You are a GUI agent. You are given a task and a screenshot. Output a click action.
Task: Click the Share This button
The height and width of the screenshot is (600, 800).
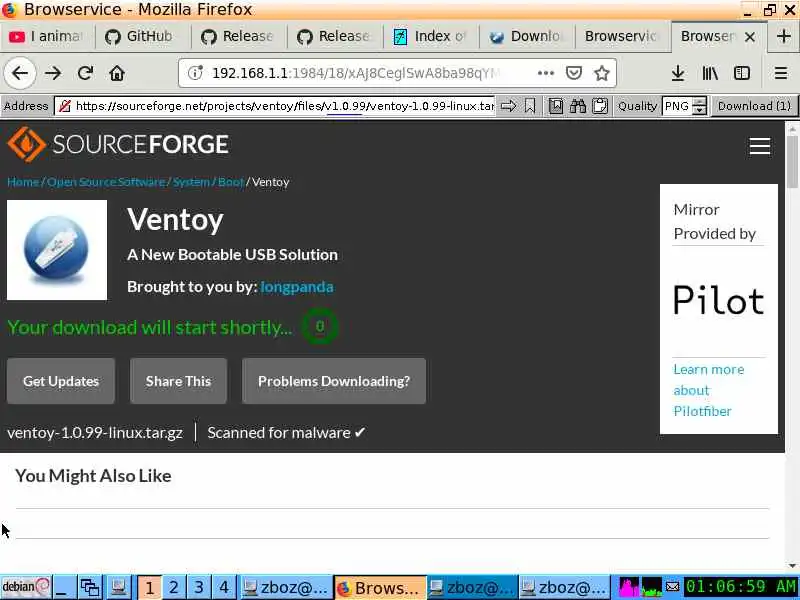pos(178,381)
